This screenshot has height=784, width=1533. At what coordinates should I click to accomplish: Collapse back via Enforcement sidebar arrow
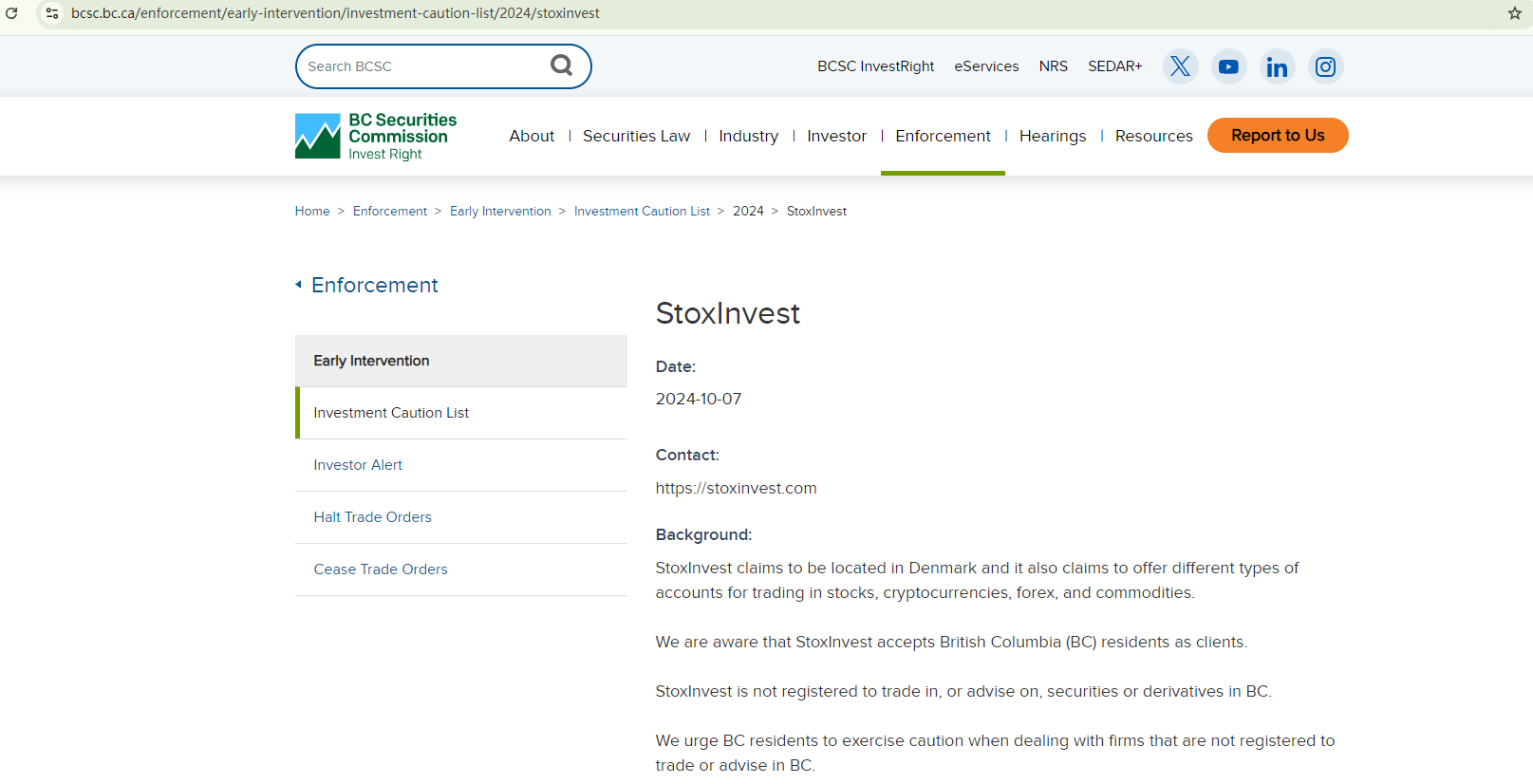click(298, 285)
